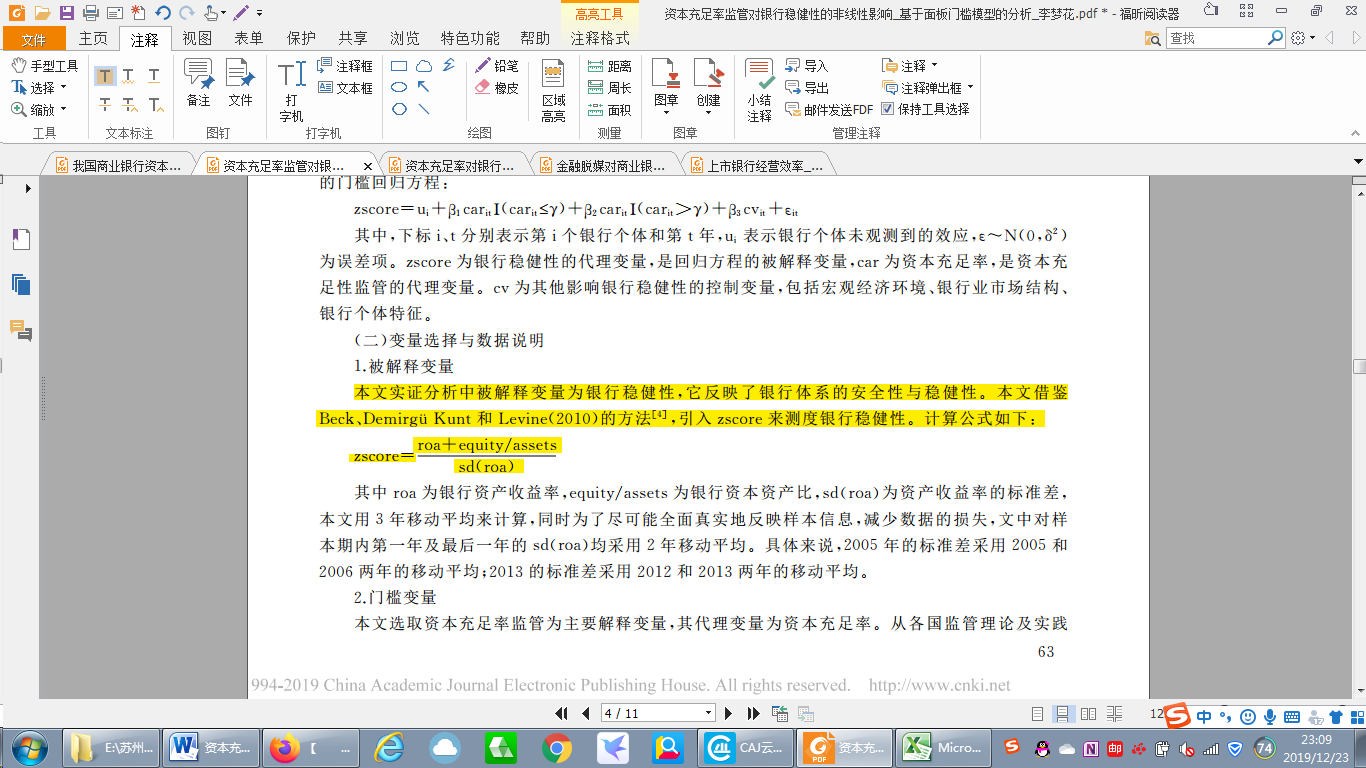Image resolution: width=1366 pixels, height=768 pixels.
Task: Export comments with 导出
Action: (806, 88)
